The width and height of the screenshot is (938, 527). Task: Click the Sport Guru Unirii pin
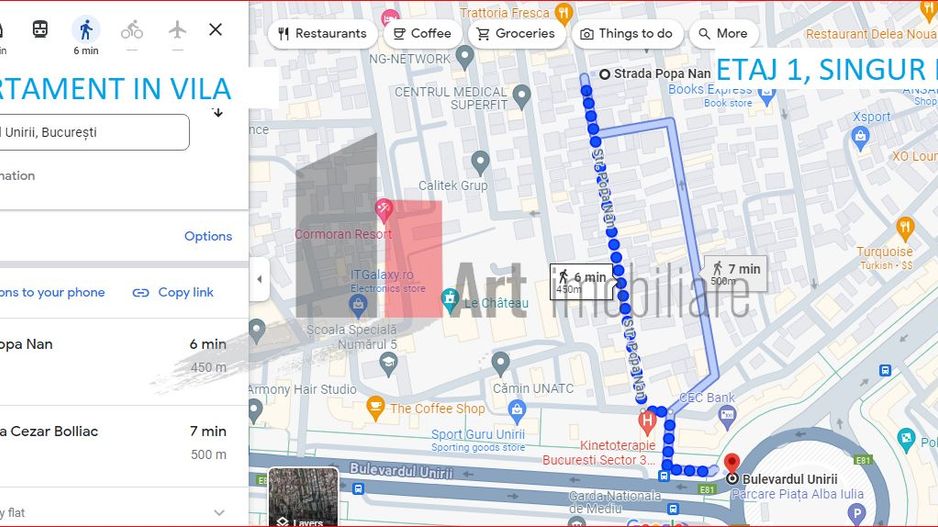[517, 412]
